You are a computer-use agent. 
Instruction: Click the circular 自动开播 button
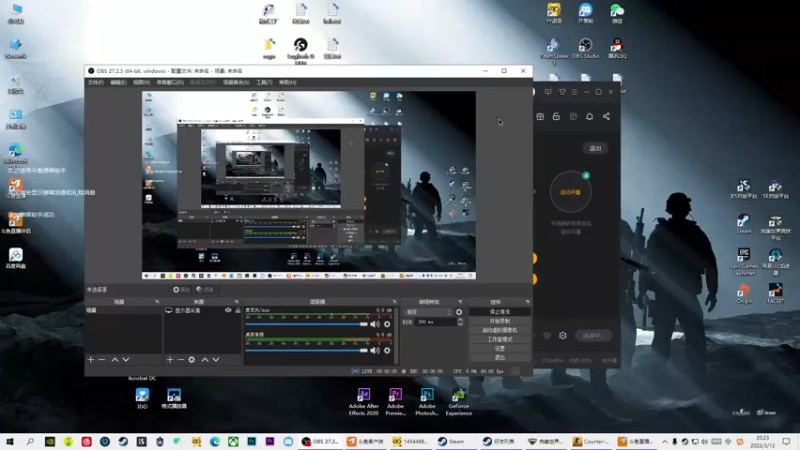570,192
